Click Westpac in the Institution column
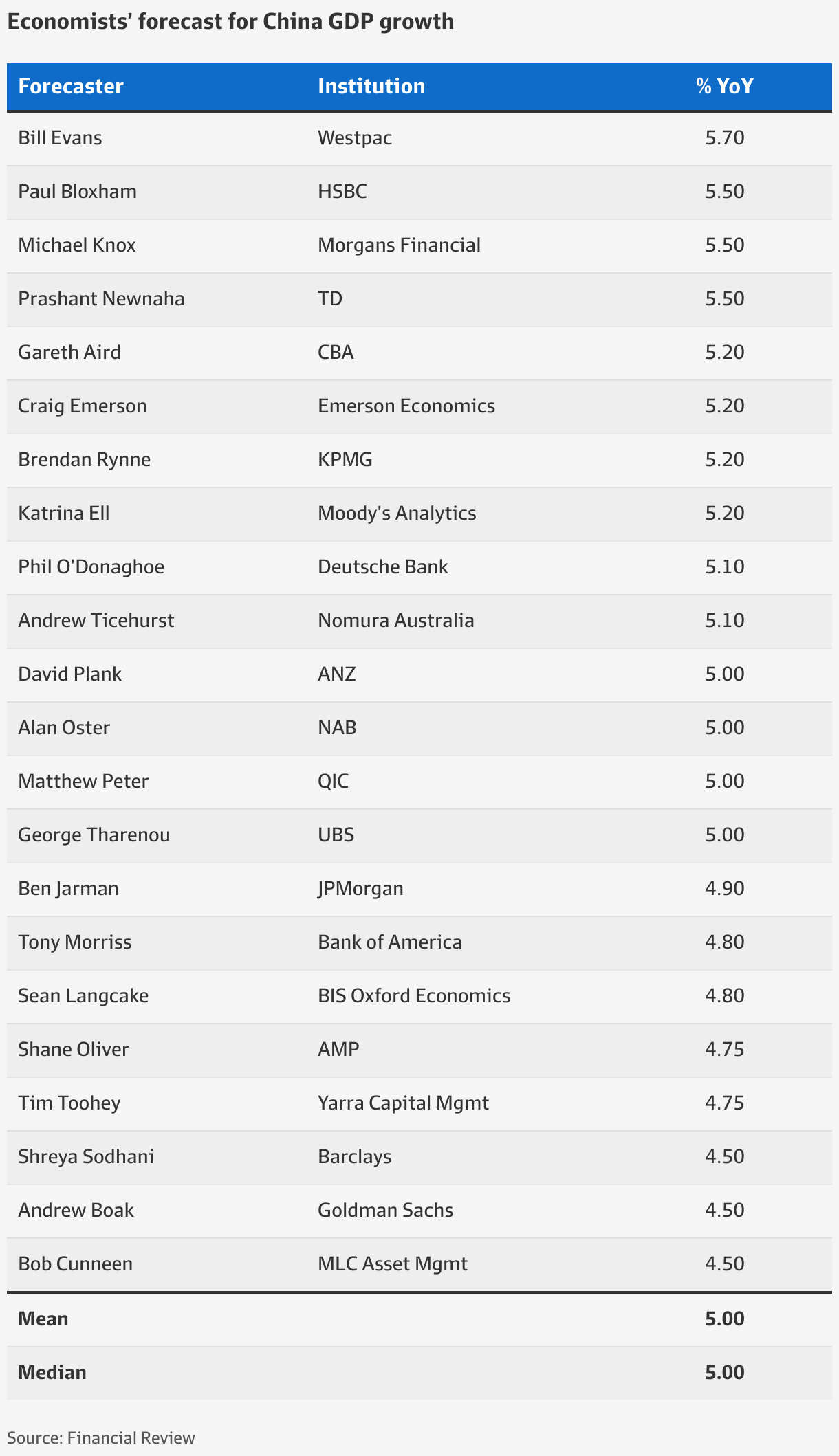 [355, 138]
